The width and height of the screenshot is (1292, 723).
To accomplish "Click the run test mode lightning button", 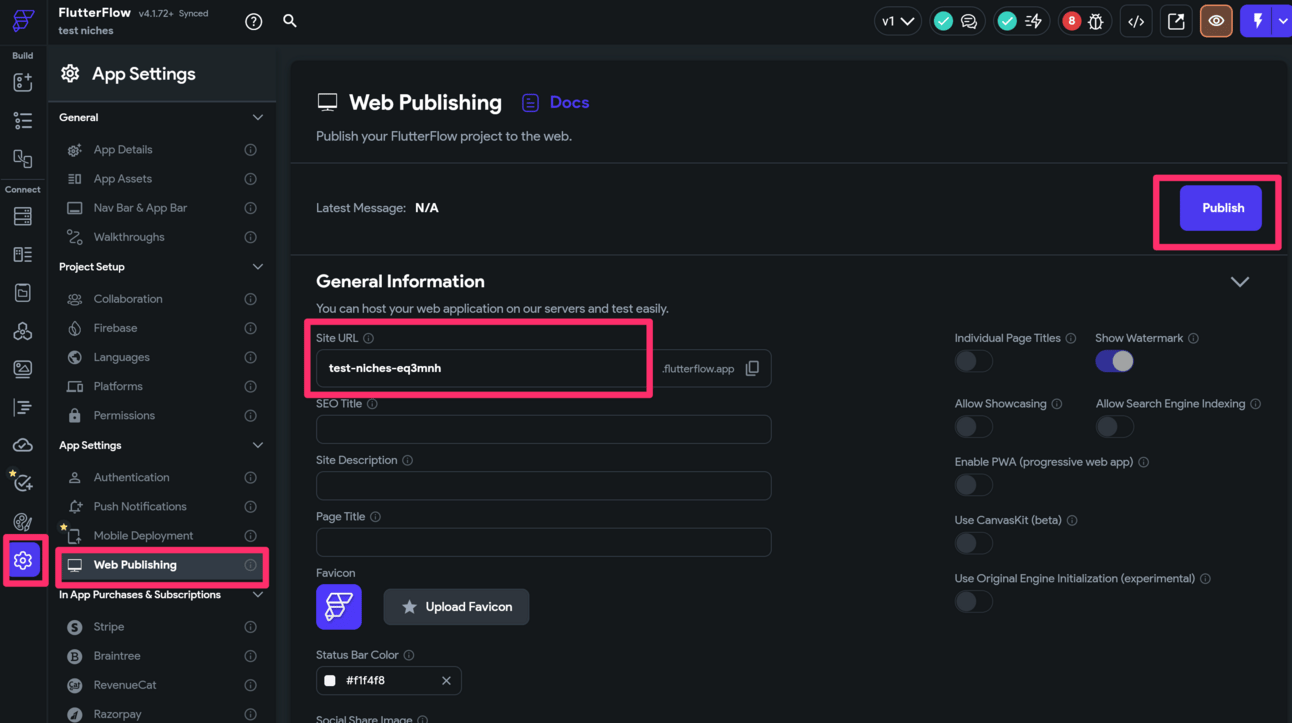I will [1257, 21].
